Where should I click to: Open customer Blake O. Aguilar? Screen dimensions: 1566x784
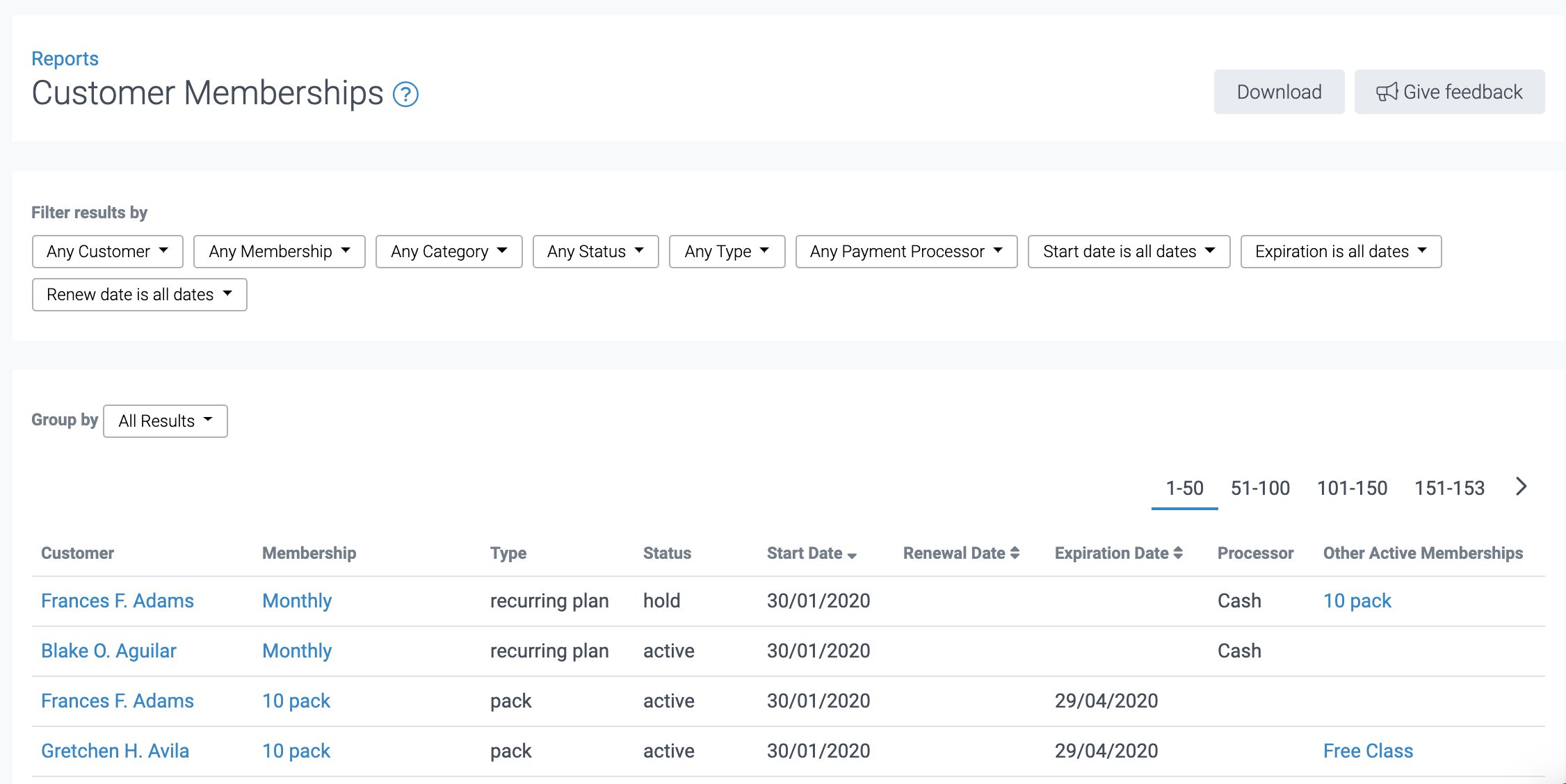(x=108, y=651)
